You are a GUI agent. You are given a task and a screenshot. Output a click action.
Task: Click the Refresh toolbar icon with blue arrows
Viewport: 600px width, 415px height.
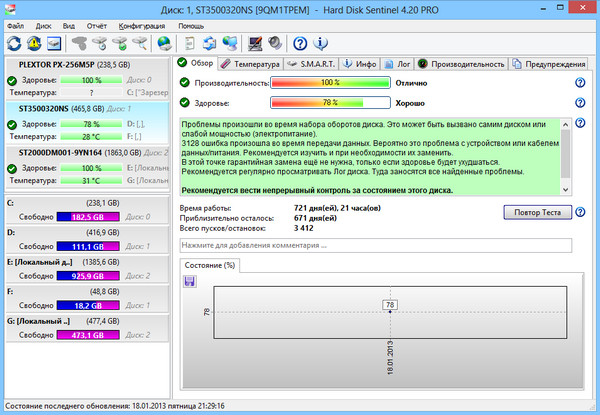pos(13,43)
